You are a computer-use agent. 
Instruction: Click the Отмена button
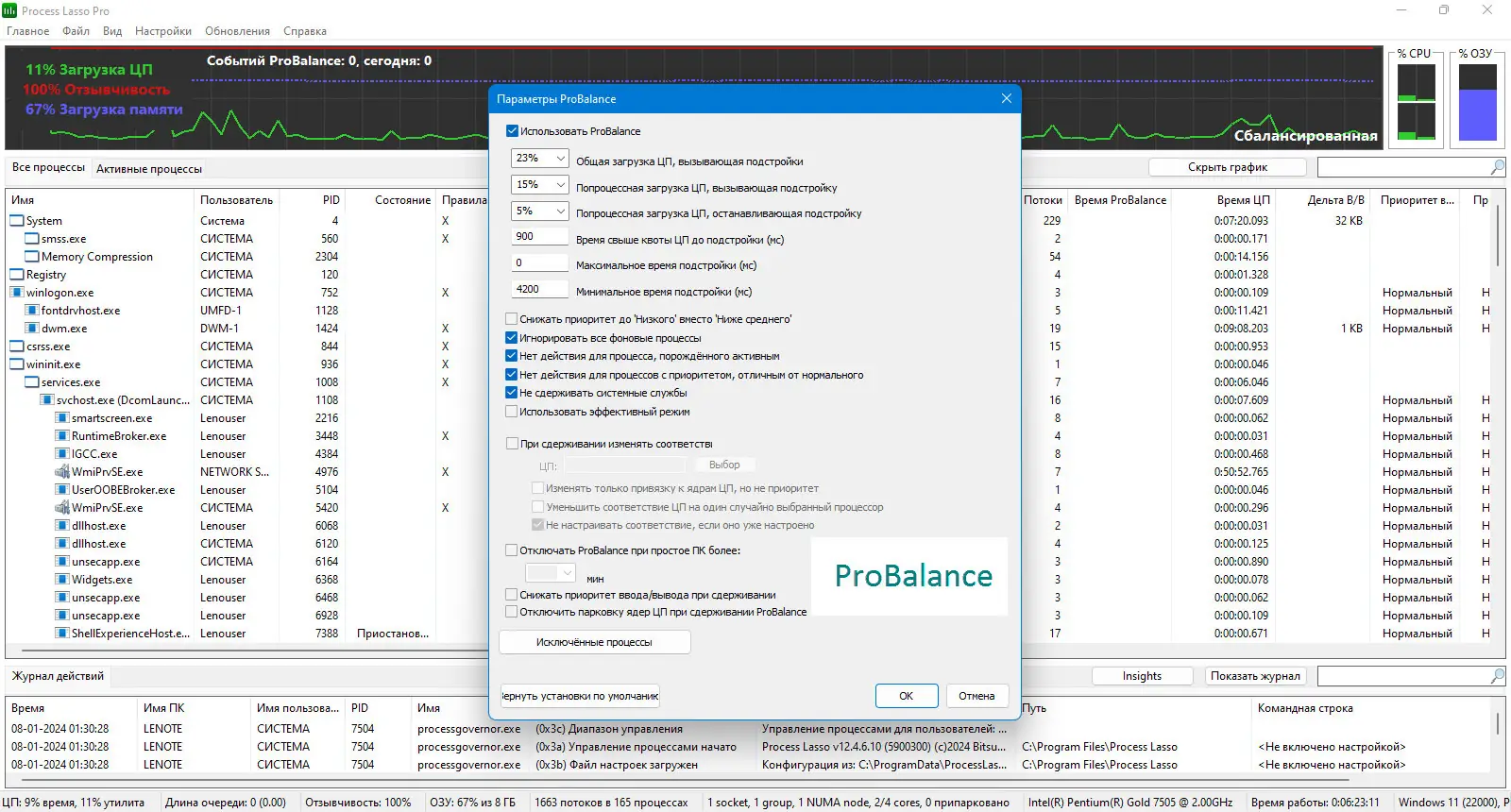pos(976,696)
